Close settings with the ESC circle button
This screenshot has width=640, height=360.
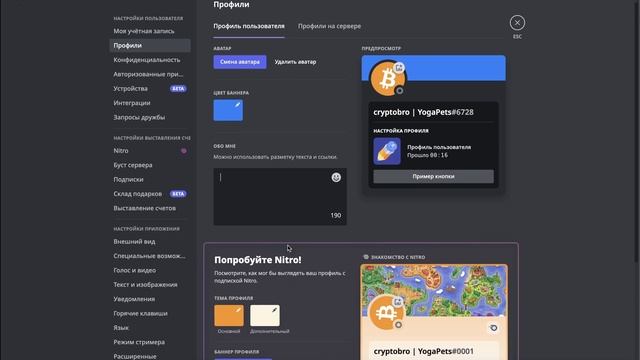coord(517,23)
